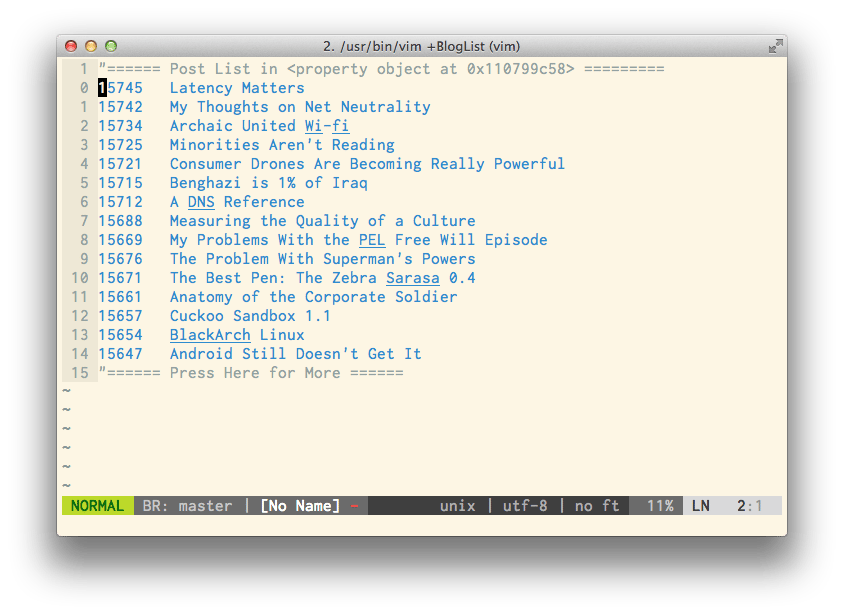Click 'no ft' filetype in statusline
This screenshot has width=844, height=615.
pos(597,506)
